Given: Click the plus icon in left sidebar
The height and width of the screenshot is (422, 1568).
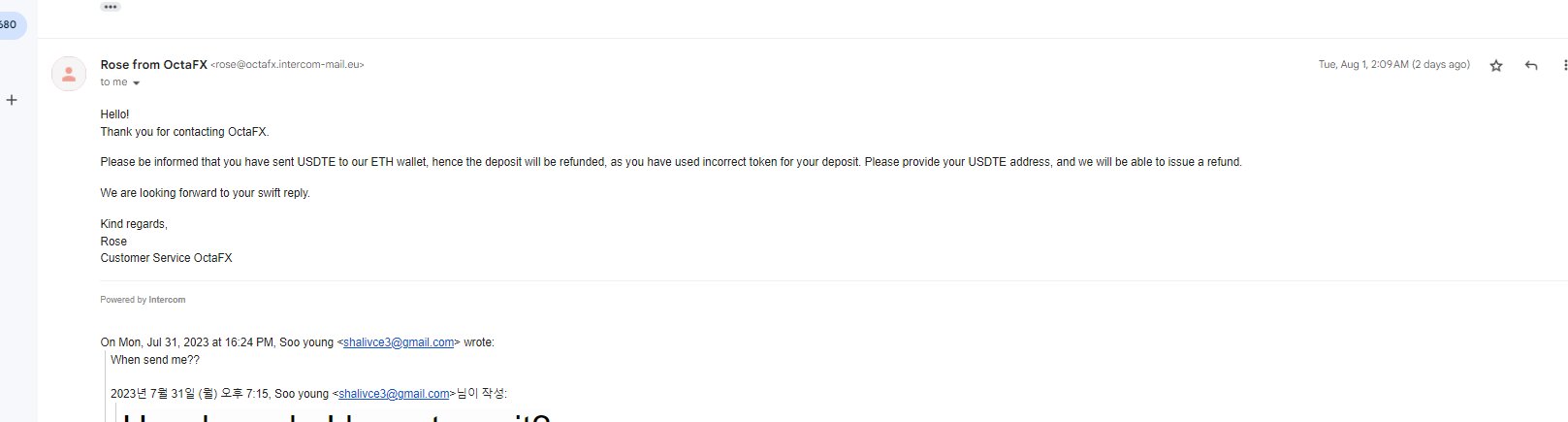Looking at the screenshot, I should (12, 100).
